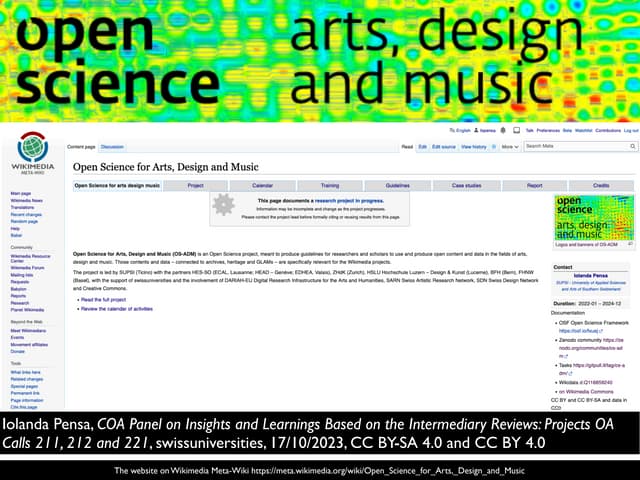Viewport: 640px width, 480px height.
Task: Click the watch star icon
Action: tap(494, 146)
